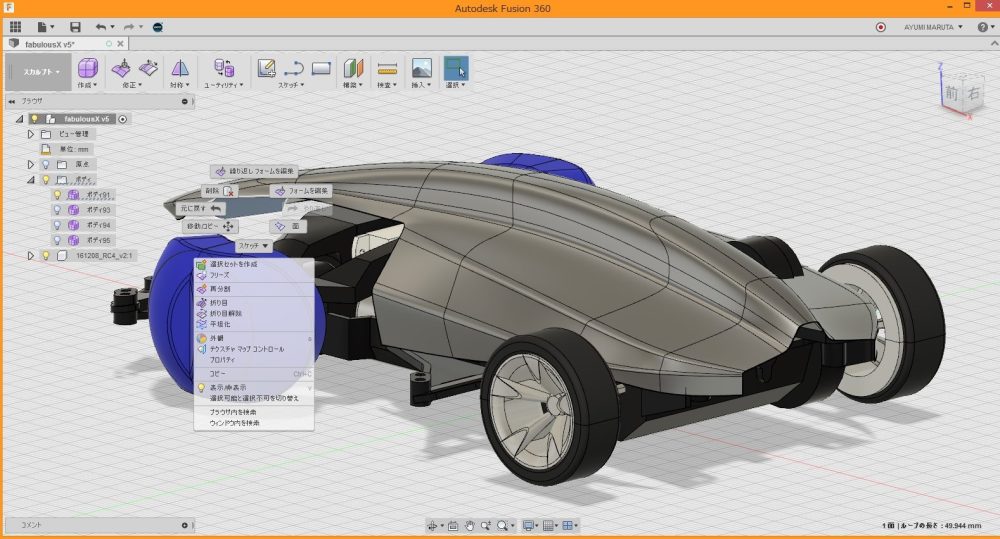Click the フォームを編集 marking menu button
The width and height of the screenshot is (1000, 539).
pos(301,190)
